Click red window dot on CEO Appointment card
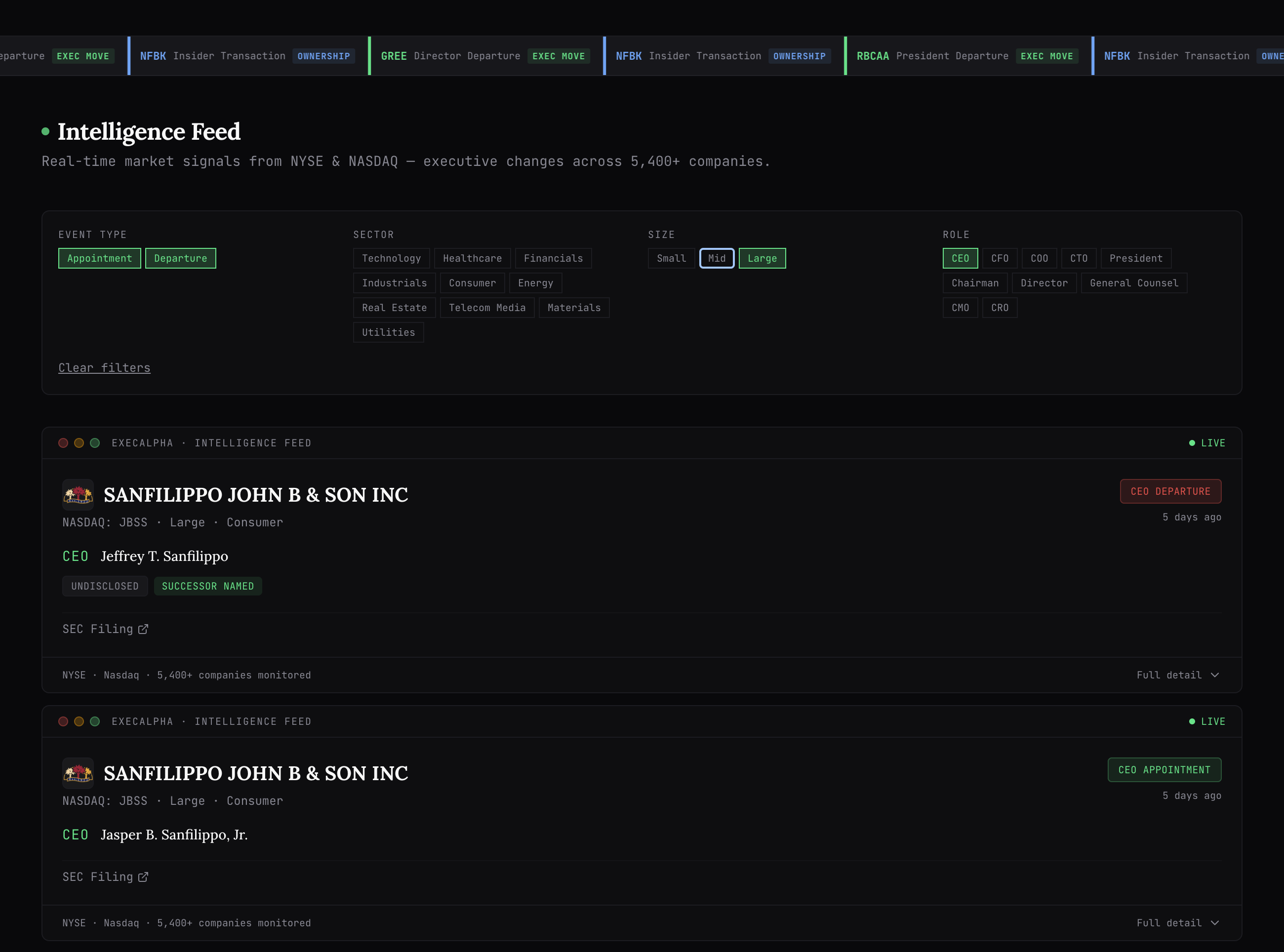The width and height of the screenshot is (1284, 952). tap(63, 721)
